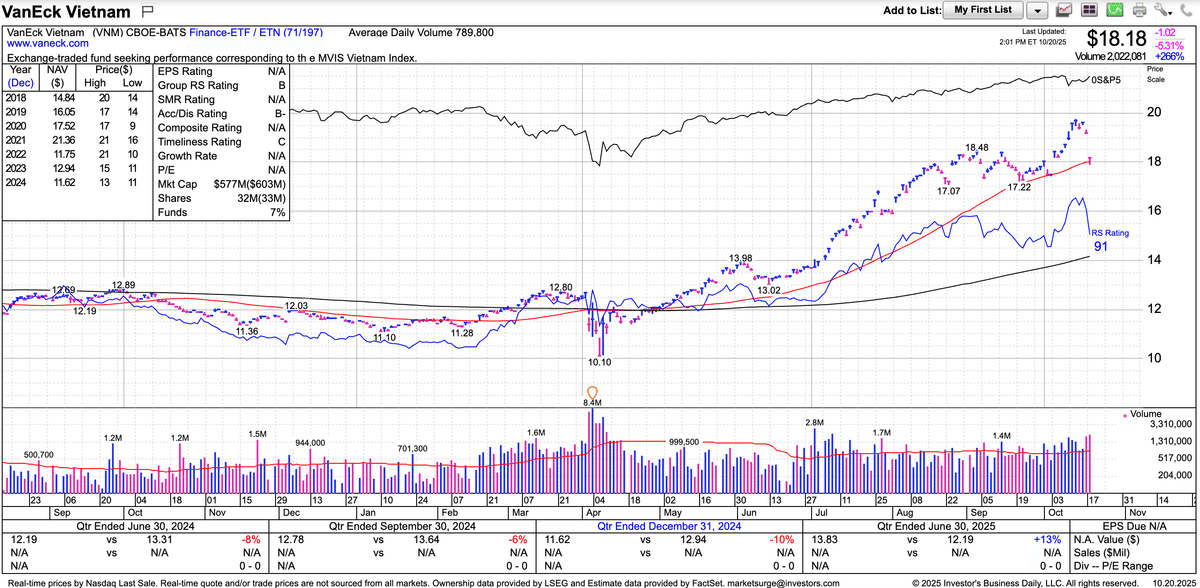This screenshot has width=1200, height=588.
Task: Add to My First List button
Action: [x=983, y=11]
